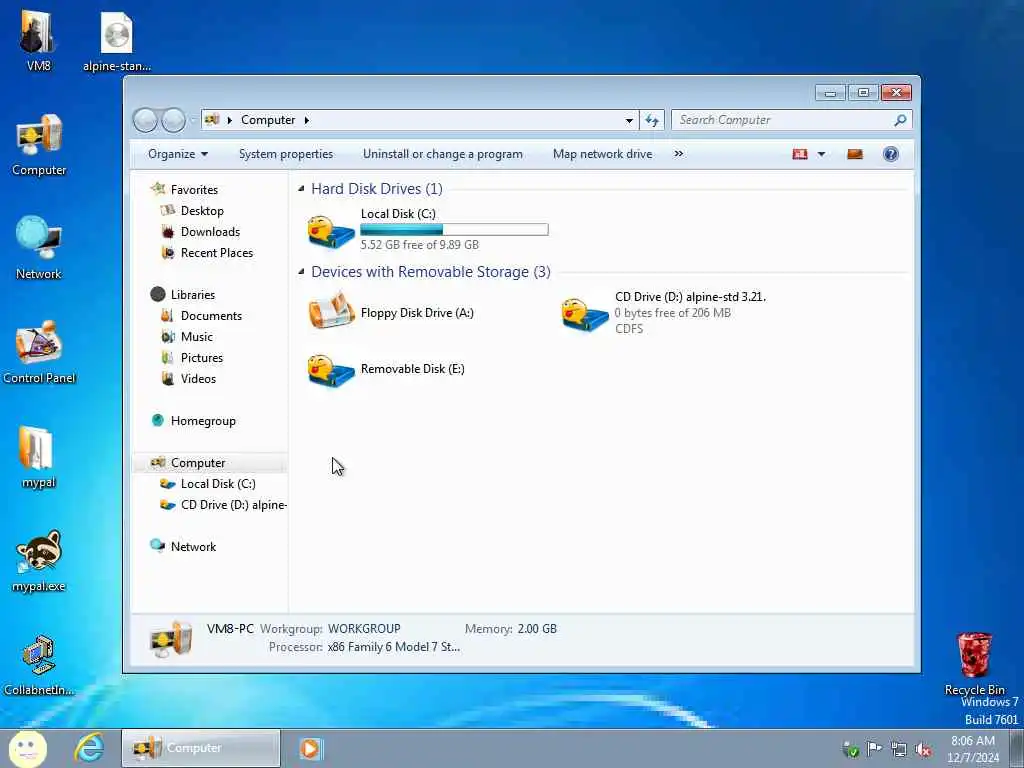Collapse the Hard Disk Drives group

(301, 189)
